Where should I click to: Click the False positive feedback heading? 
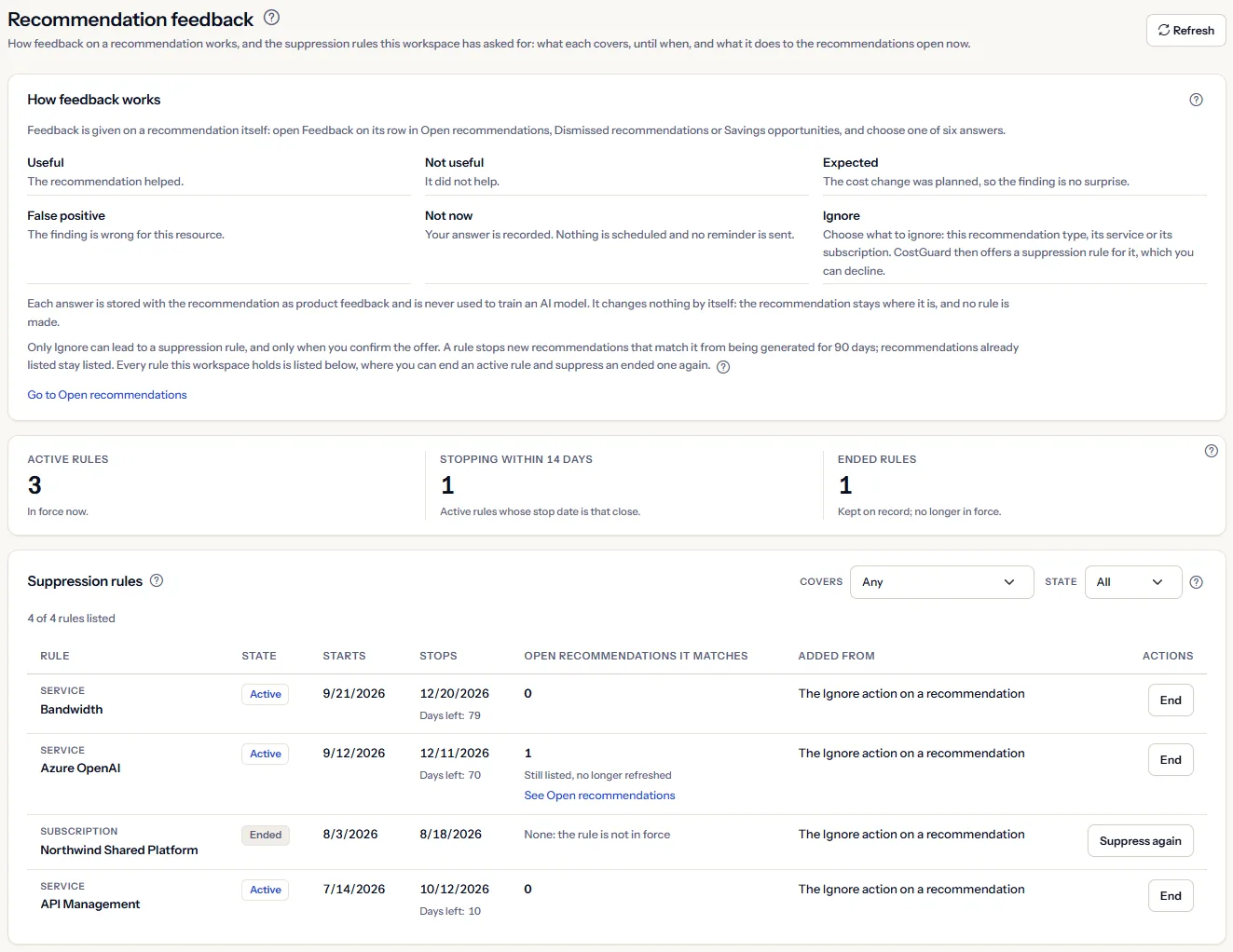click(66, 215)
